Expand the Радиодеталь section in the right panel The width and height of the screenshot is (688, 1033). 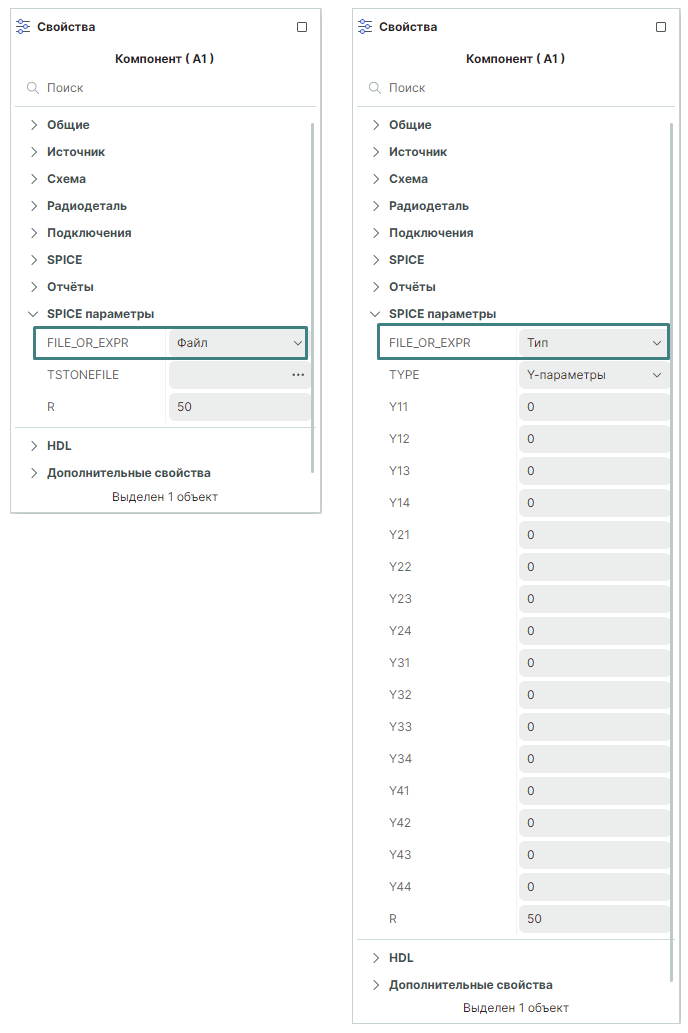[376, 206]
